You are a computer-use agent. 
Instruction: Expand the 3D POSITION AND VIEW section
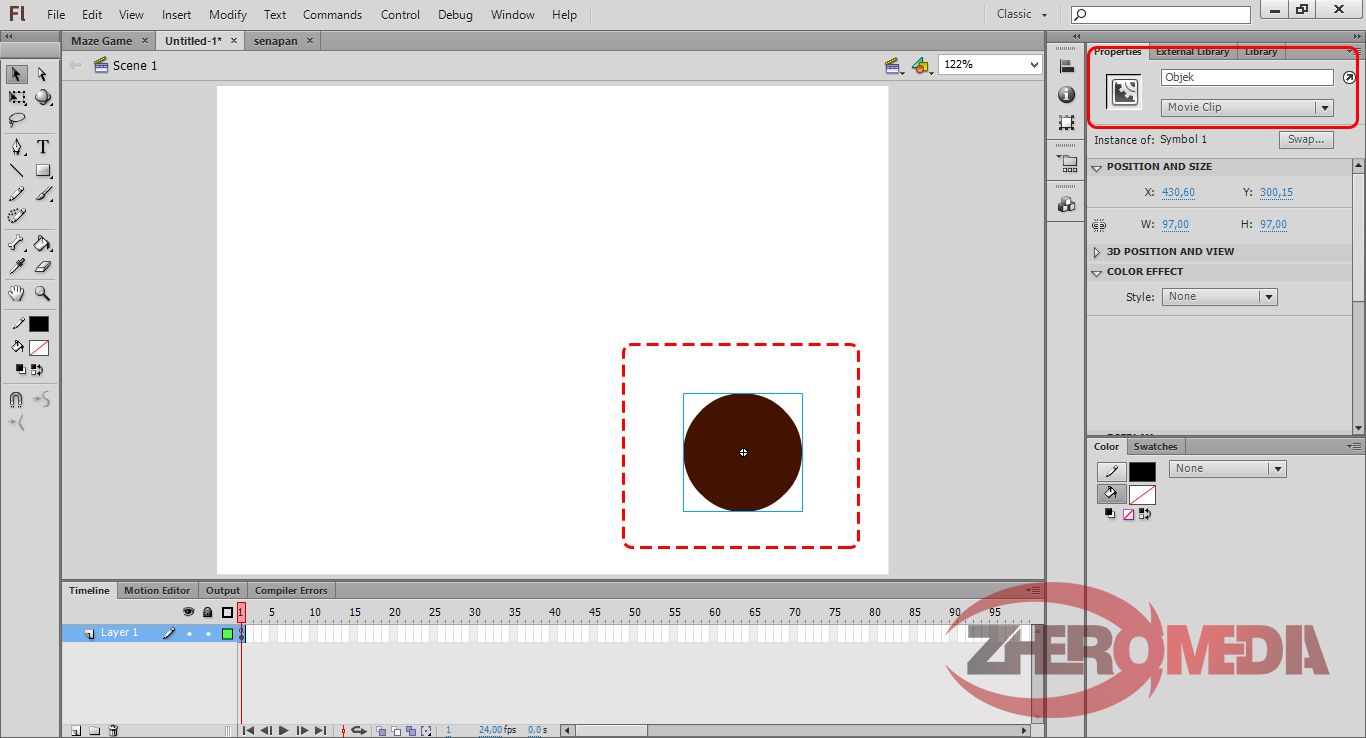coord(1097,252)
